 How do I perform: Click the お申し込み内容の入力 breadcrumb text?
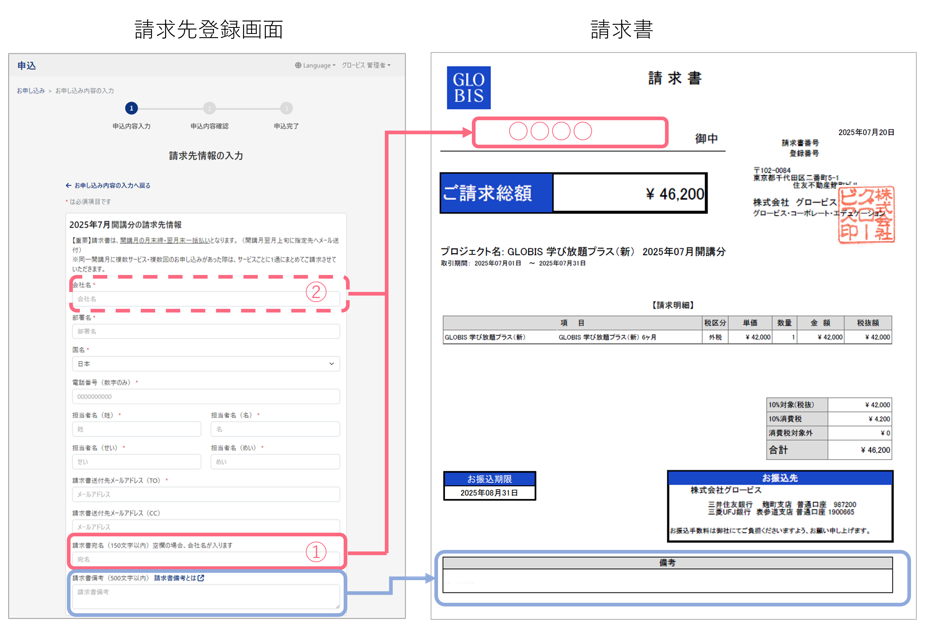(85, 91)
